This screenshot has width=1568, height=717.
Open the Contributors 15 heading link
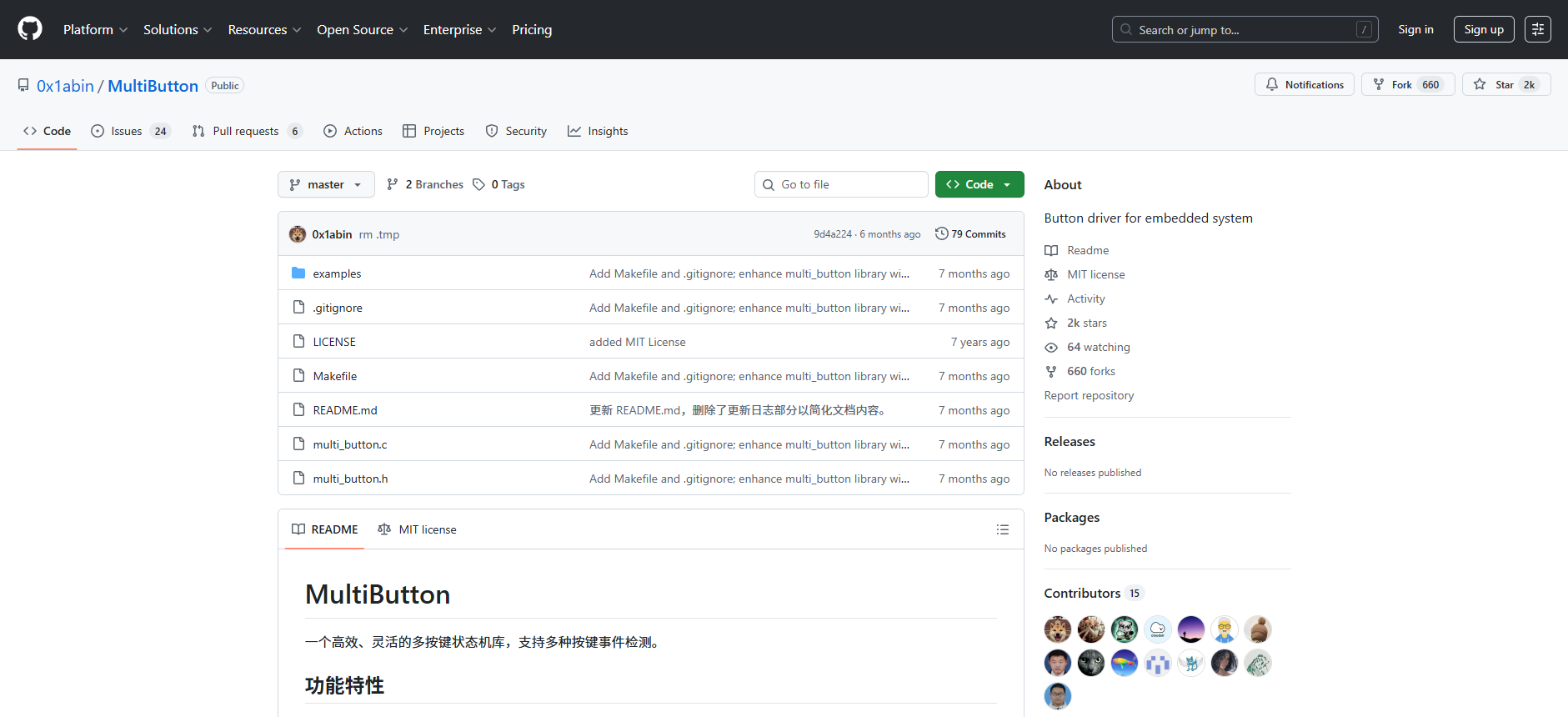point(1094,593)
